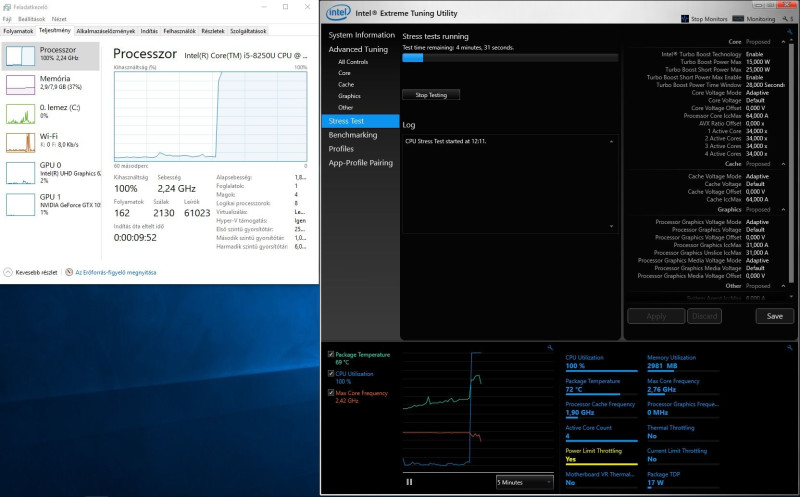This screenshot has width=800, height=497.
Task: Click the stress test progress bar
Action: (x=510, y=58)
